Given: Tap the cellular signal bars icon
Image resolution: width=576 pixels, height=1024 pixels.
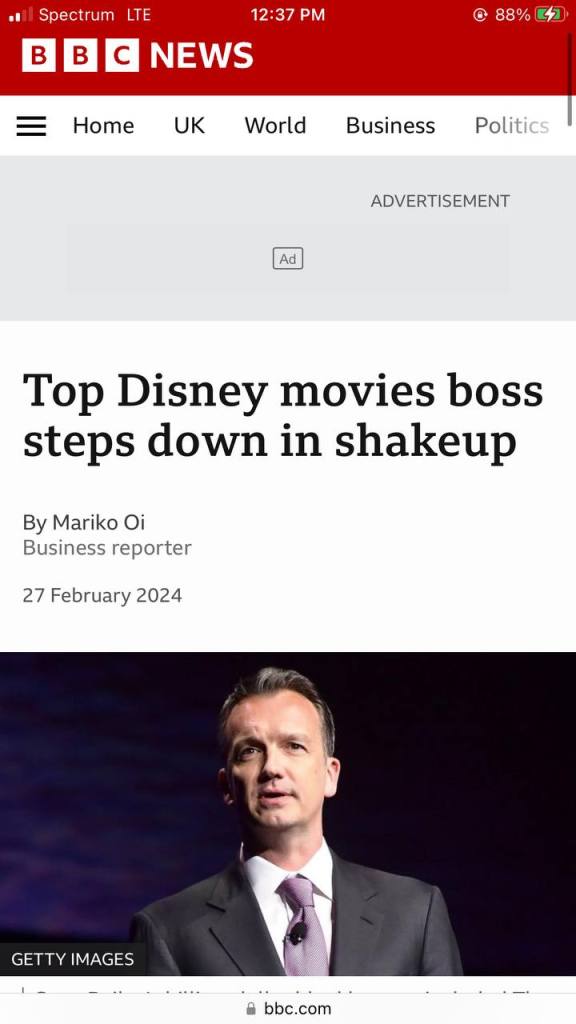Looking at the screenshot, I should point(20,15).
